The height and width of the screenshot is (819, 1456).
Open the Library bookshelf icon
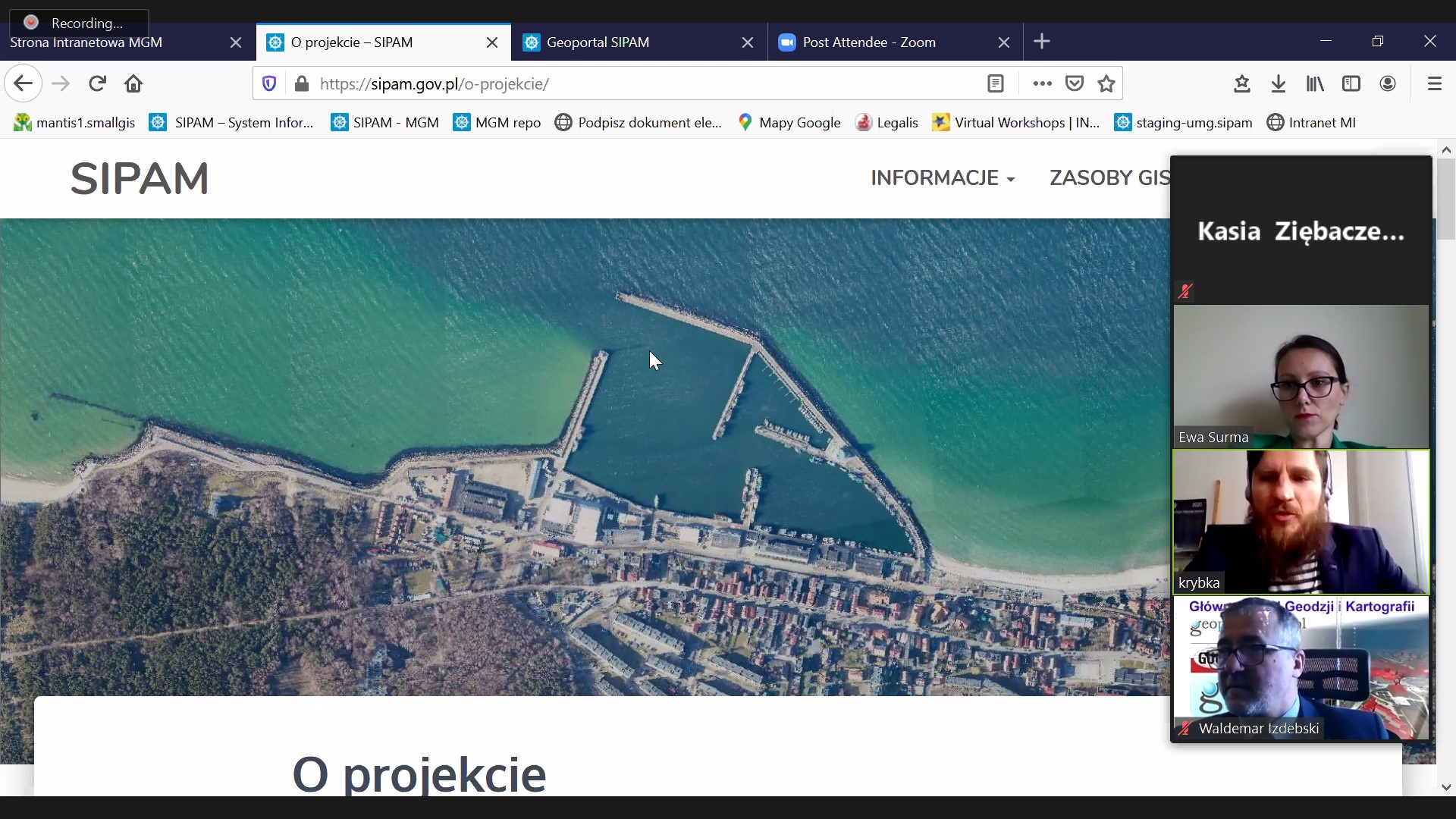1315,83
